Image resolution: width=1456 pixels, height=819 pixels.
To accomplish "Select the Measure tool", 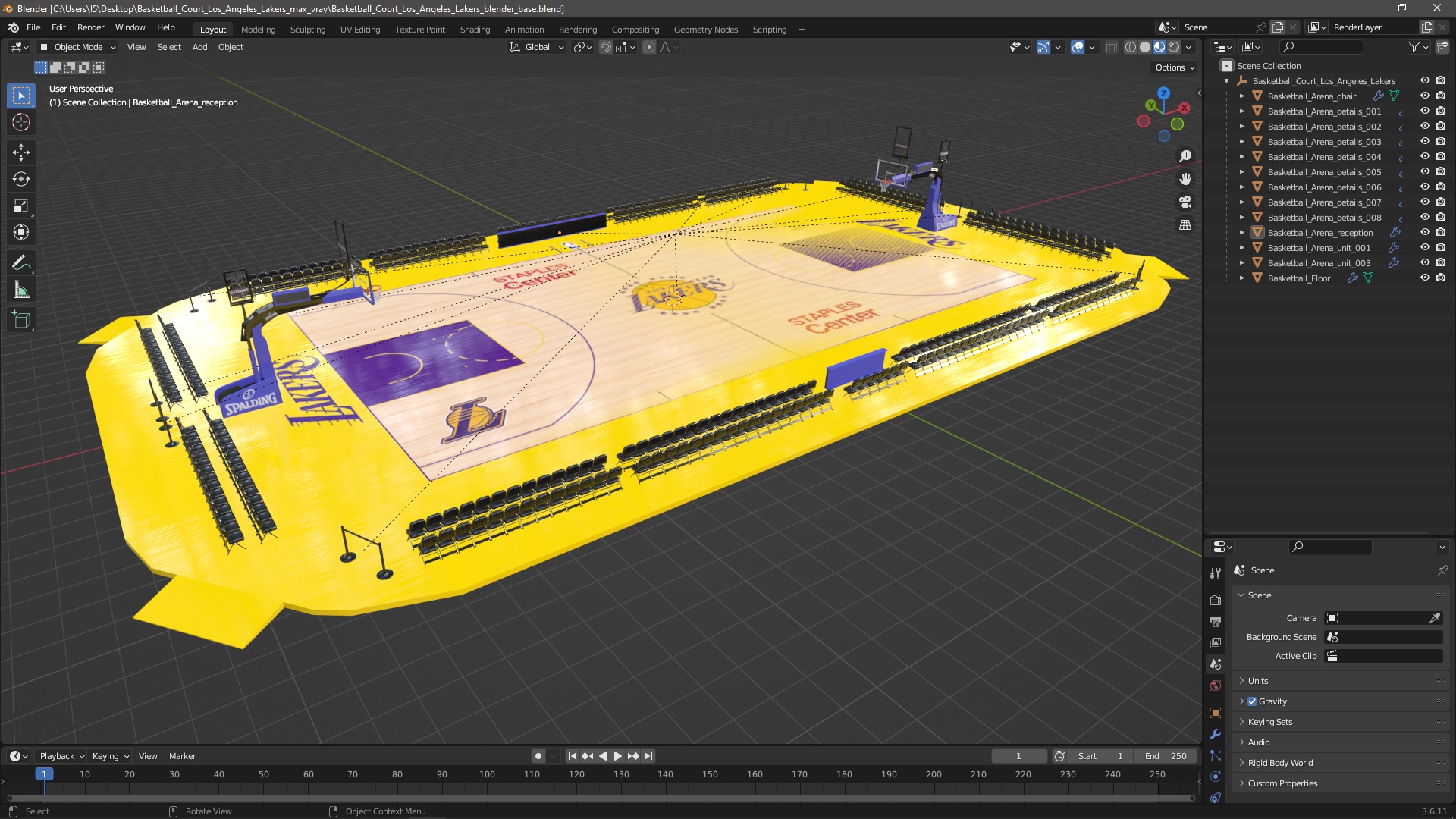I will click(21, 290).
